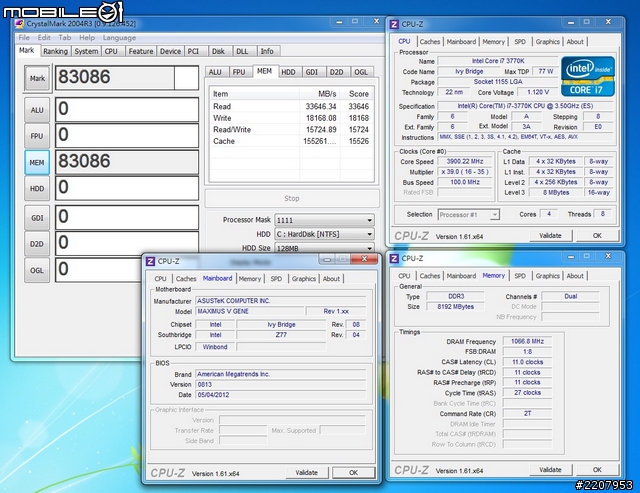The height and width of the screenshot is (493, 640).
Task: Open the Processor Mask dropdown
Action: click(324, 220)
